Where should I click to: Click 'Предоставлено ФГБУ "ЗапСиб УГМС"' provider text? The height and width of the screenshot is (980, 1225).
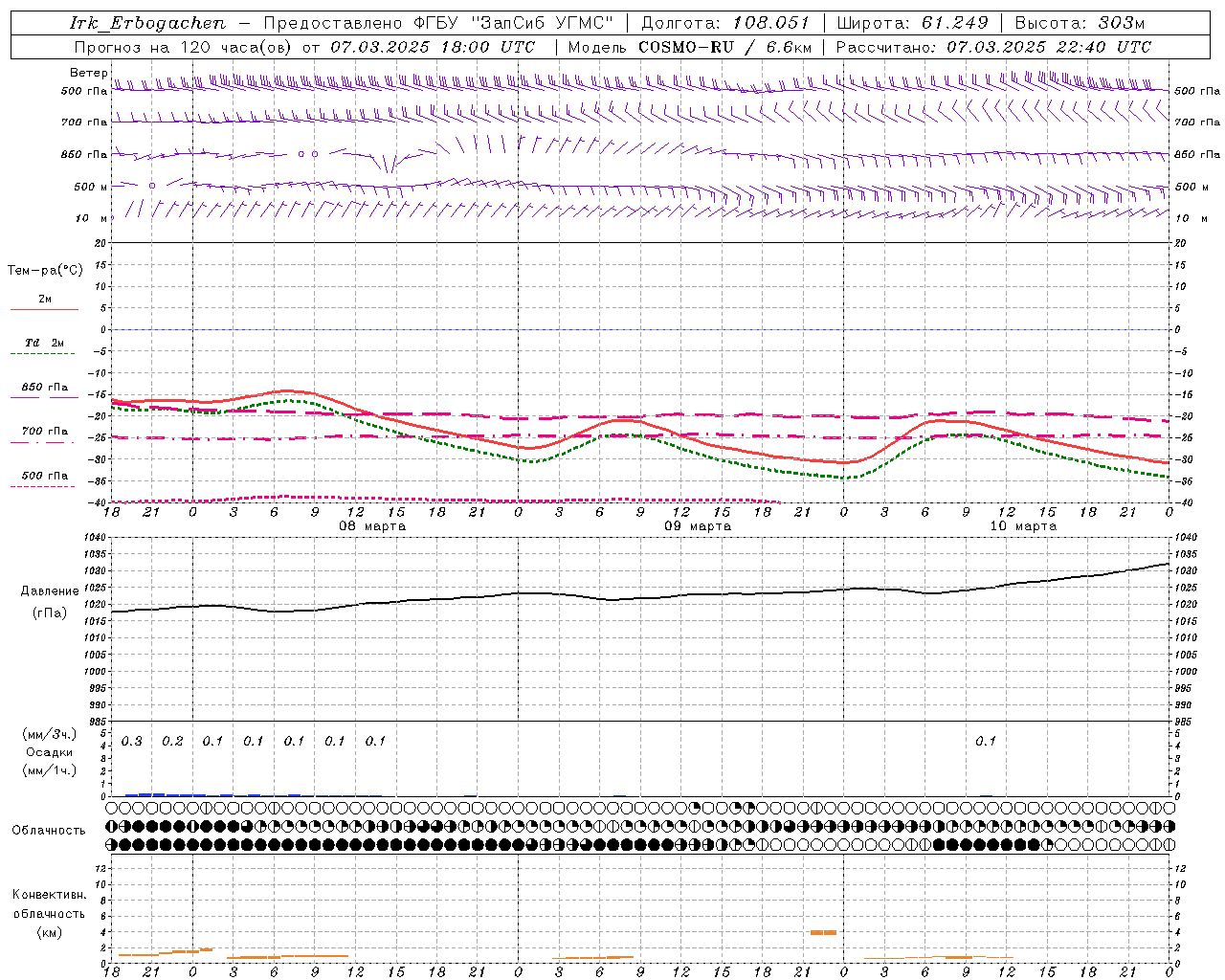coord(438,23)
